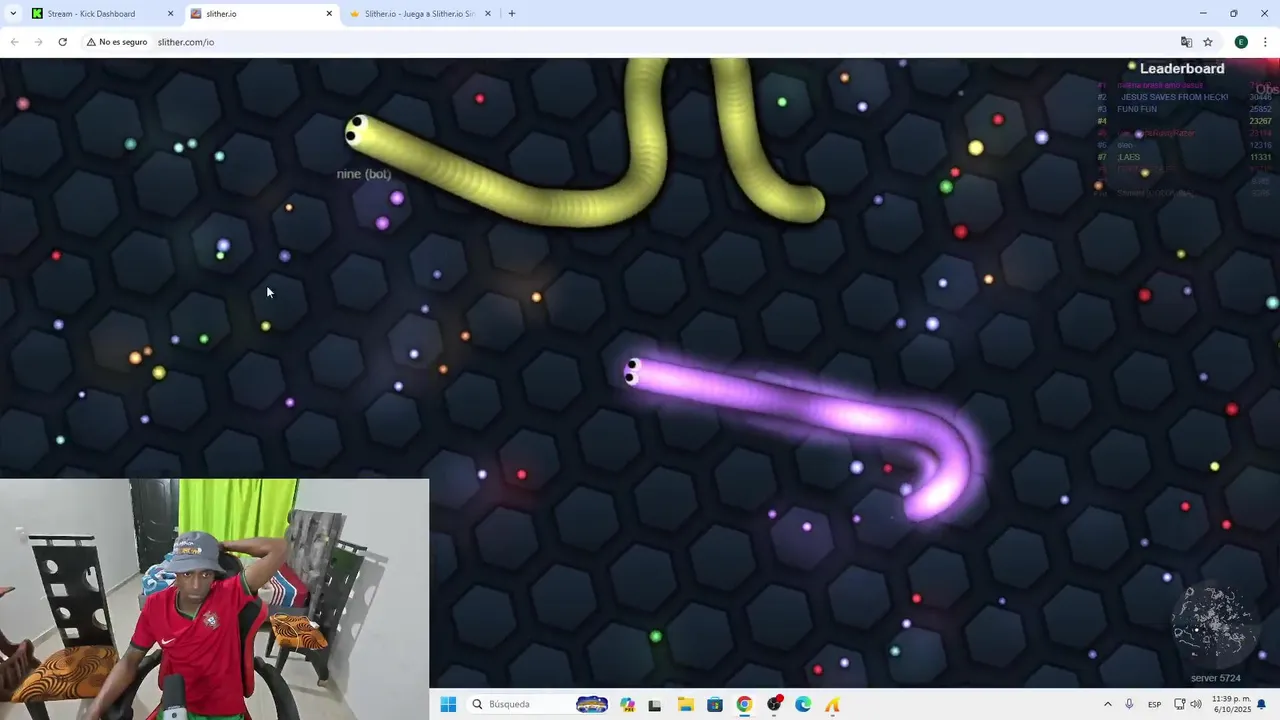
Task: Close the slither.io tab
Action: coord(329,14)
